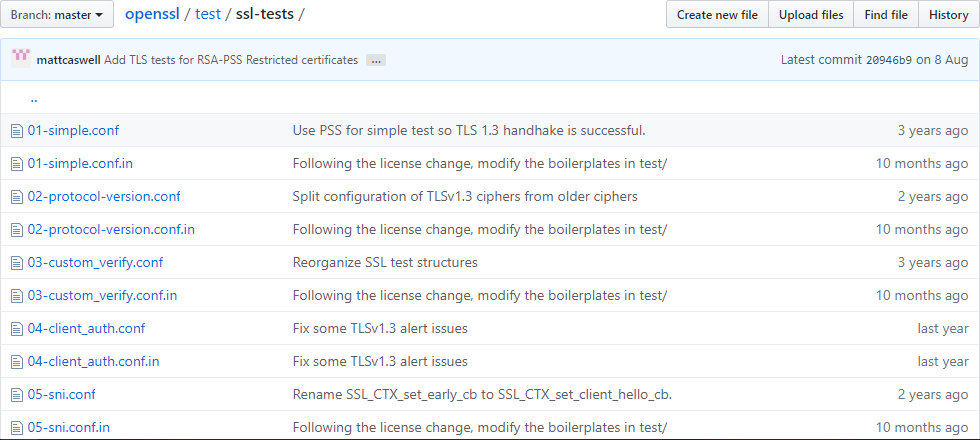This screenshot has height=440, width=980.
Task: Click mattcaswell's avatar image
Action: tap(21, 59)
